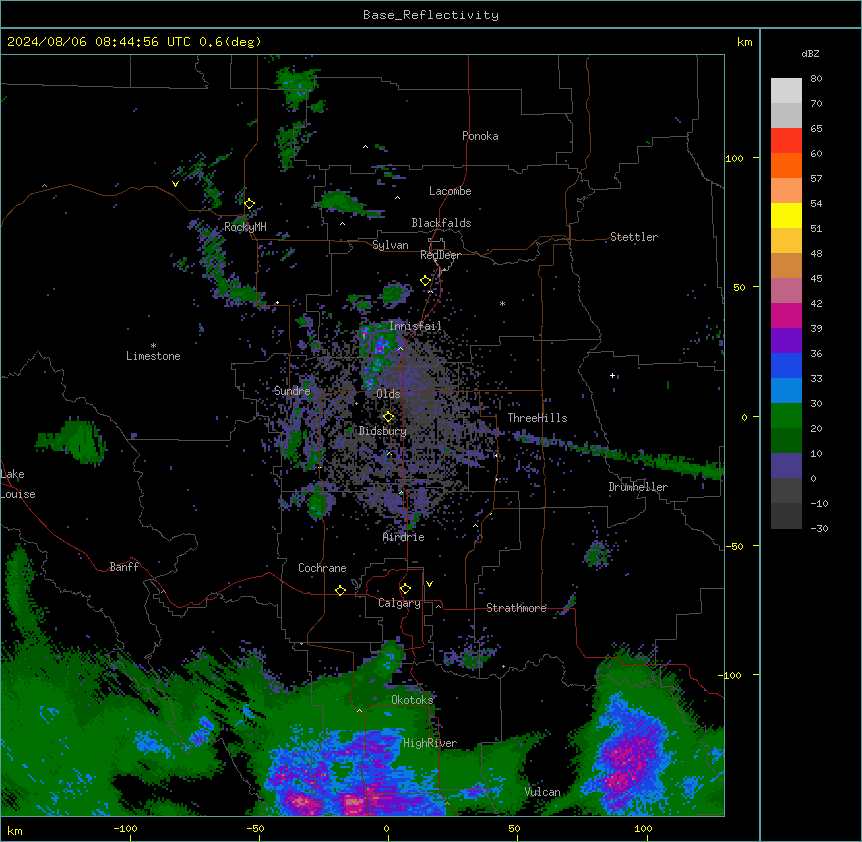The width and height of the screenshot is (862, 842).
Task: Select the Airdrie label
Action: [x=404, y=537]
